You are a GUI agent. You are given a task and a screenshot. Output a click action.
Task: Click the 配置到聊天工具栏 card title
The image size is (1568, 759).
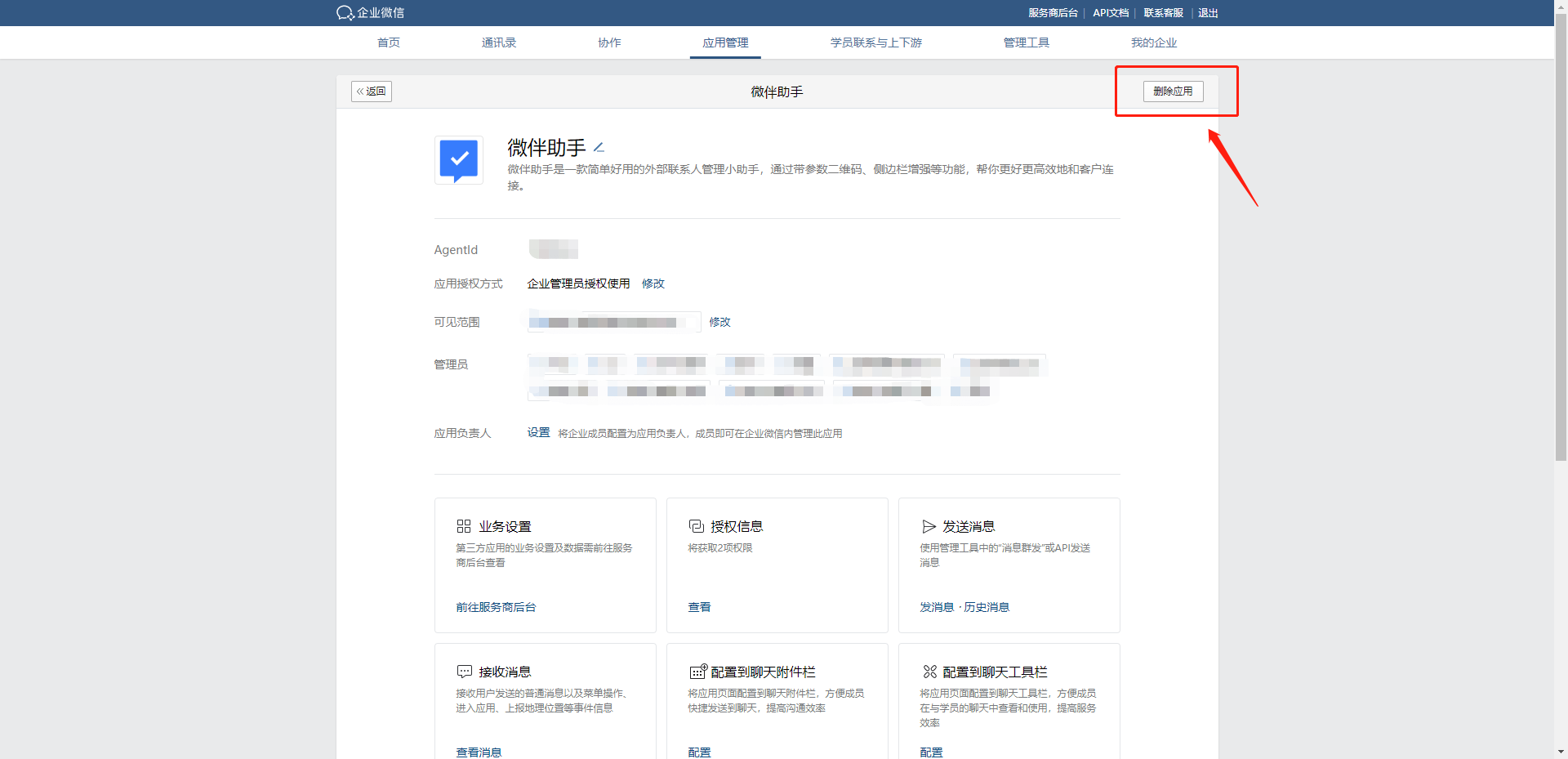pos(995,672)
